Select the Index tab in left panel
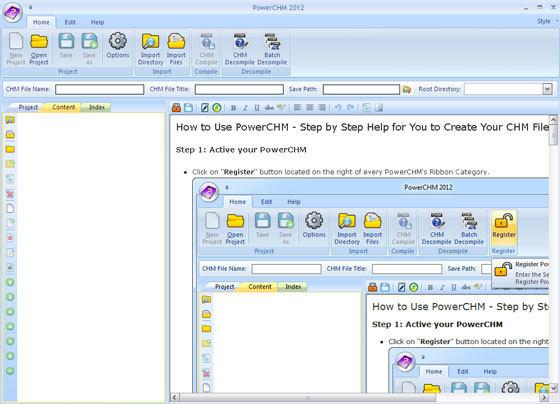 (97, 107)
